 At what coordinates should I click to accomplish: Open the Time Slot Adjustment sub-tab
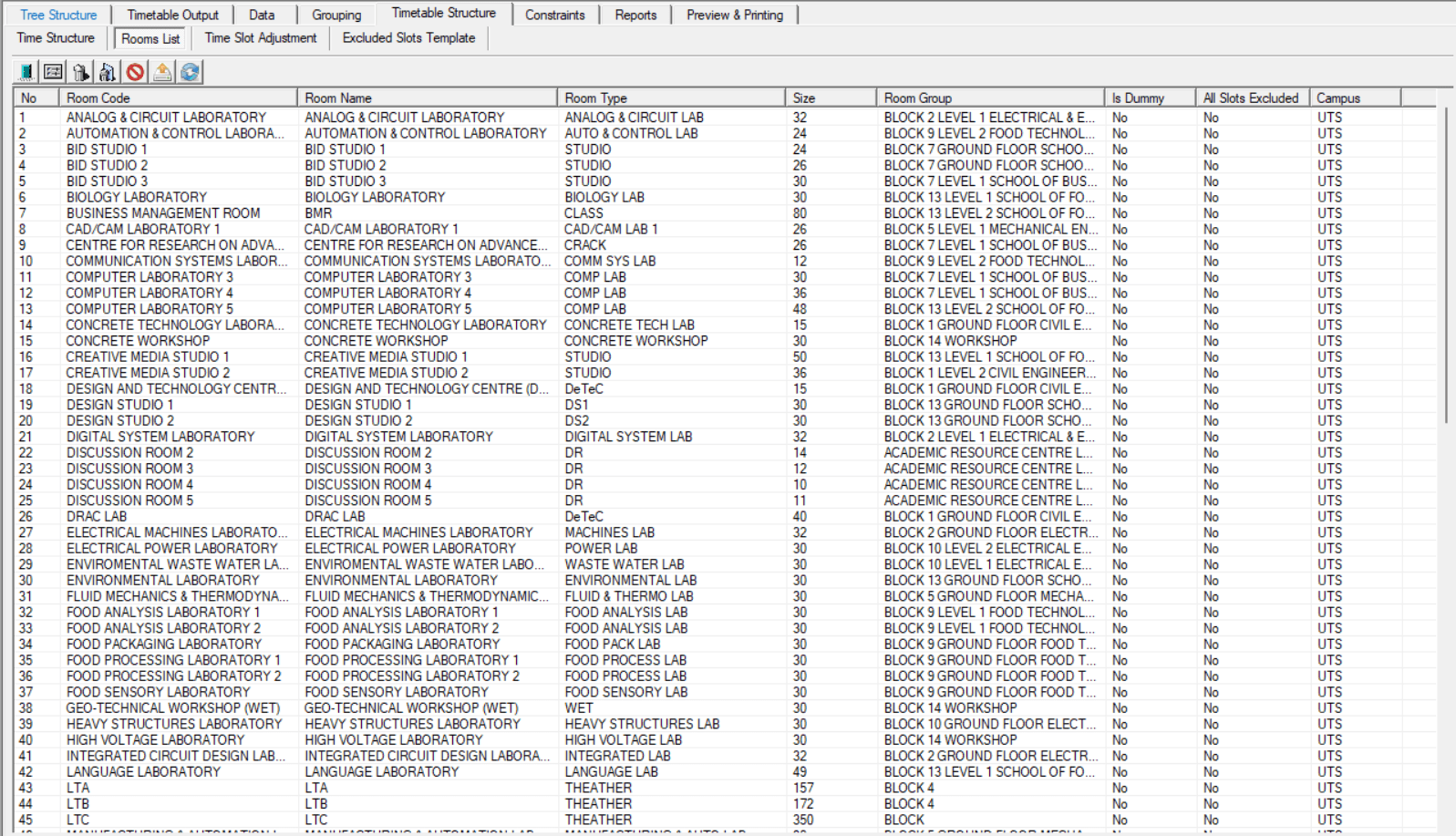pos(261,37)
